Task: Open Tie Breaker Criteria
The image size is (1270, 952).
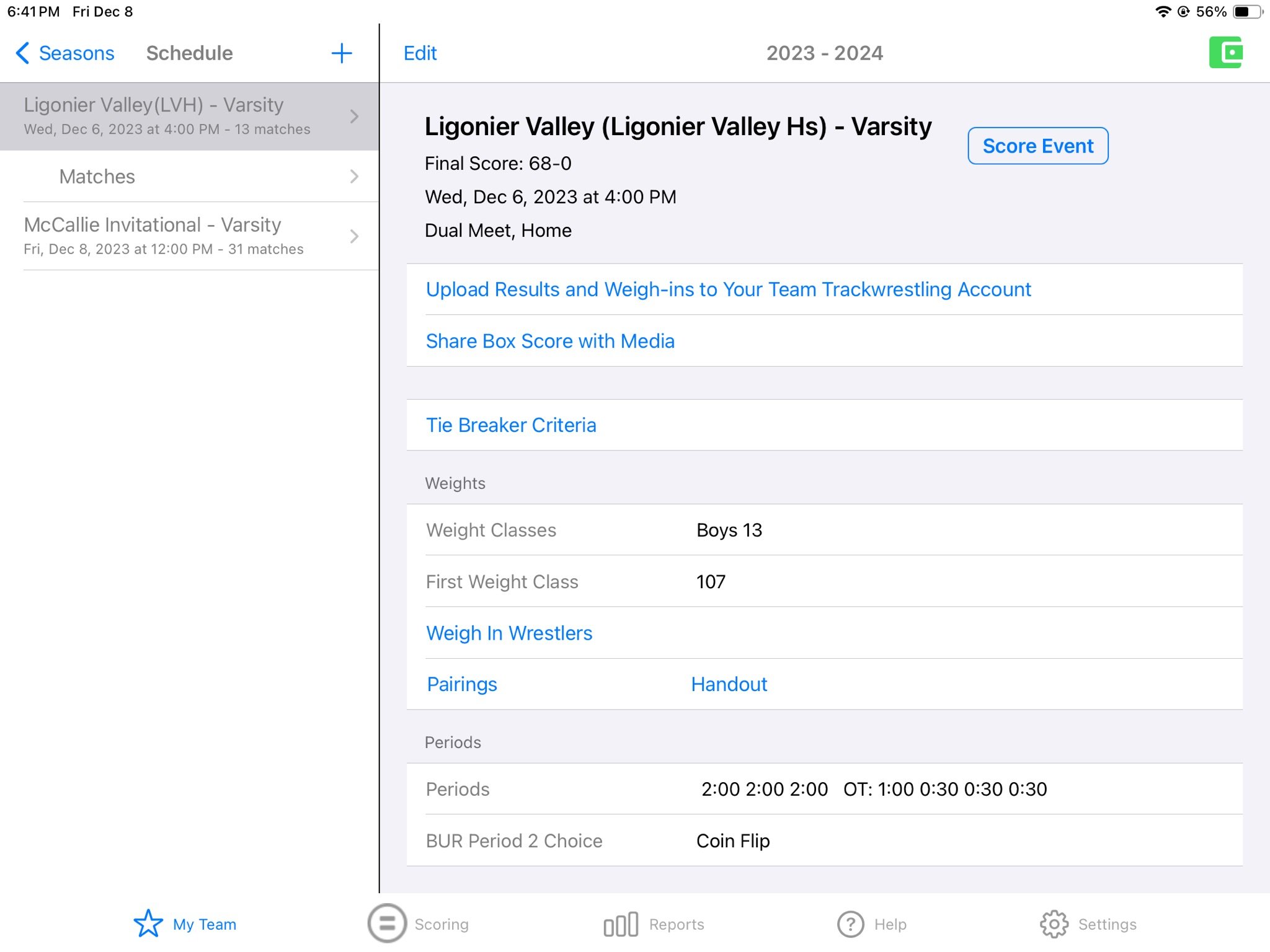Action: pyautogui.click(x=511, y=425)
